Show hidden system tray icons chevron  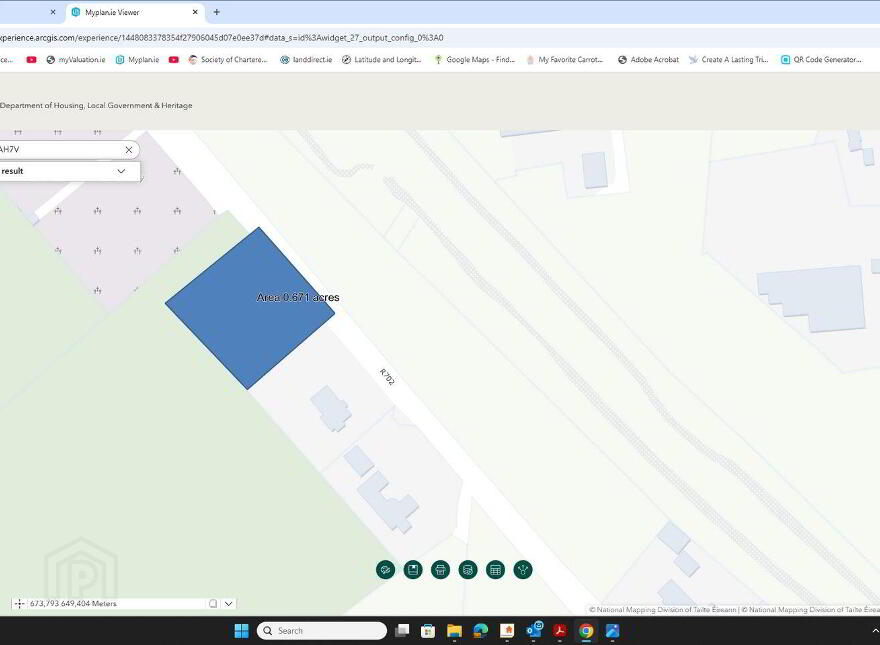coord(875,631)
